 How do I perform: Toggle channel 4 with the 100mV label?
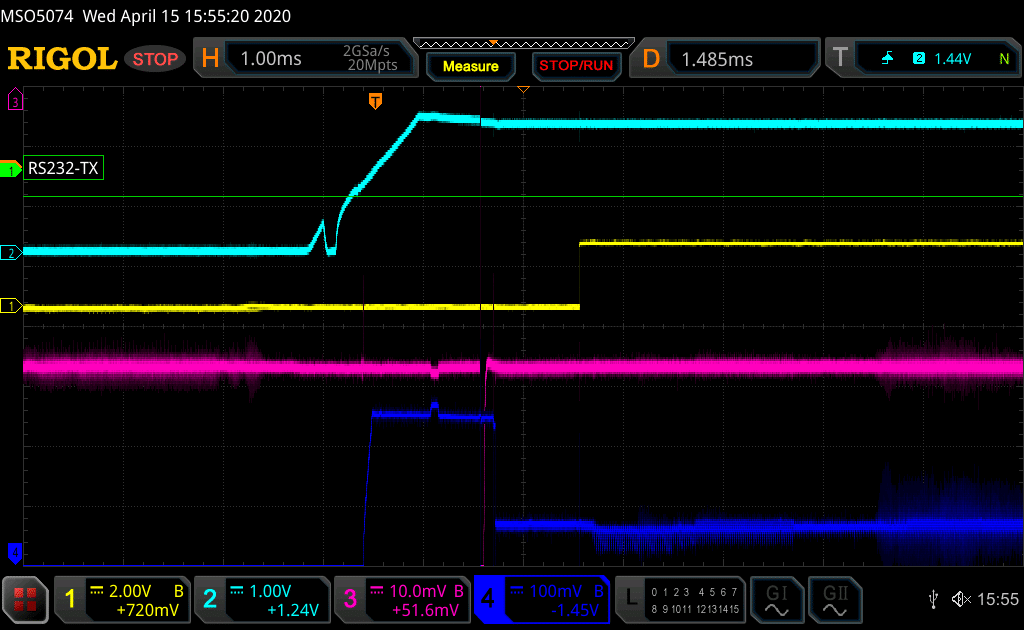coord(541,600)
